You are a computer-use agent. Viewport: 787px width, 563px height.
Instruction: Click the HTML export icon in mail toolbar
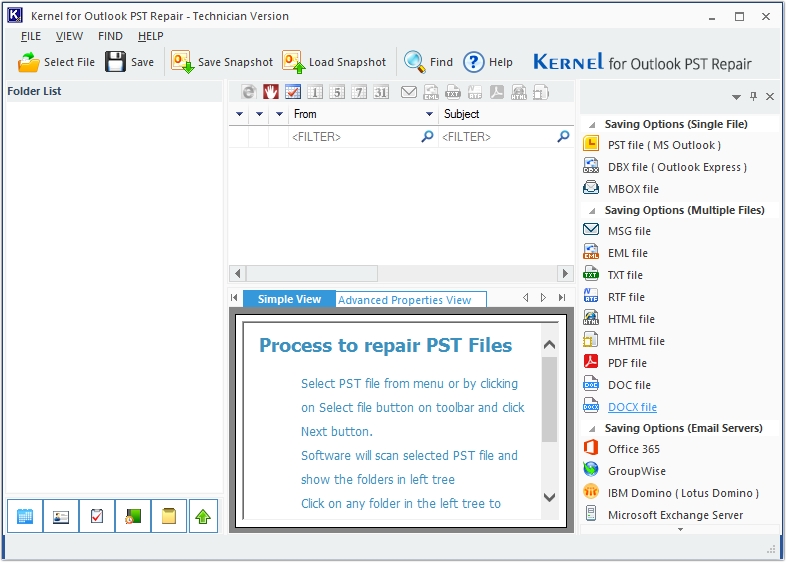tap(518, 92)
